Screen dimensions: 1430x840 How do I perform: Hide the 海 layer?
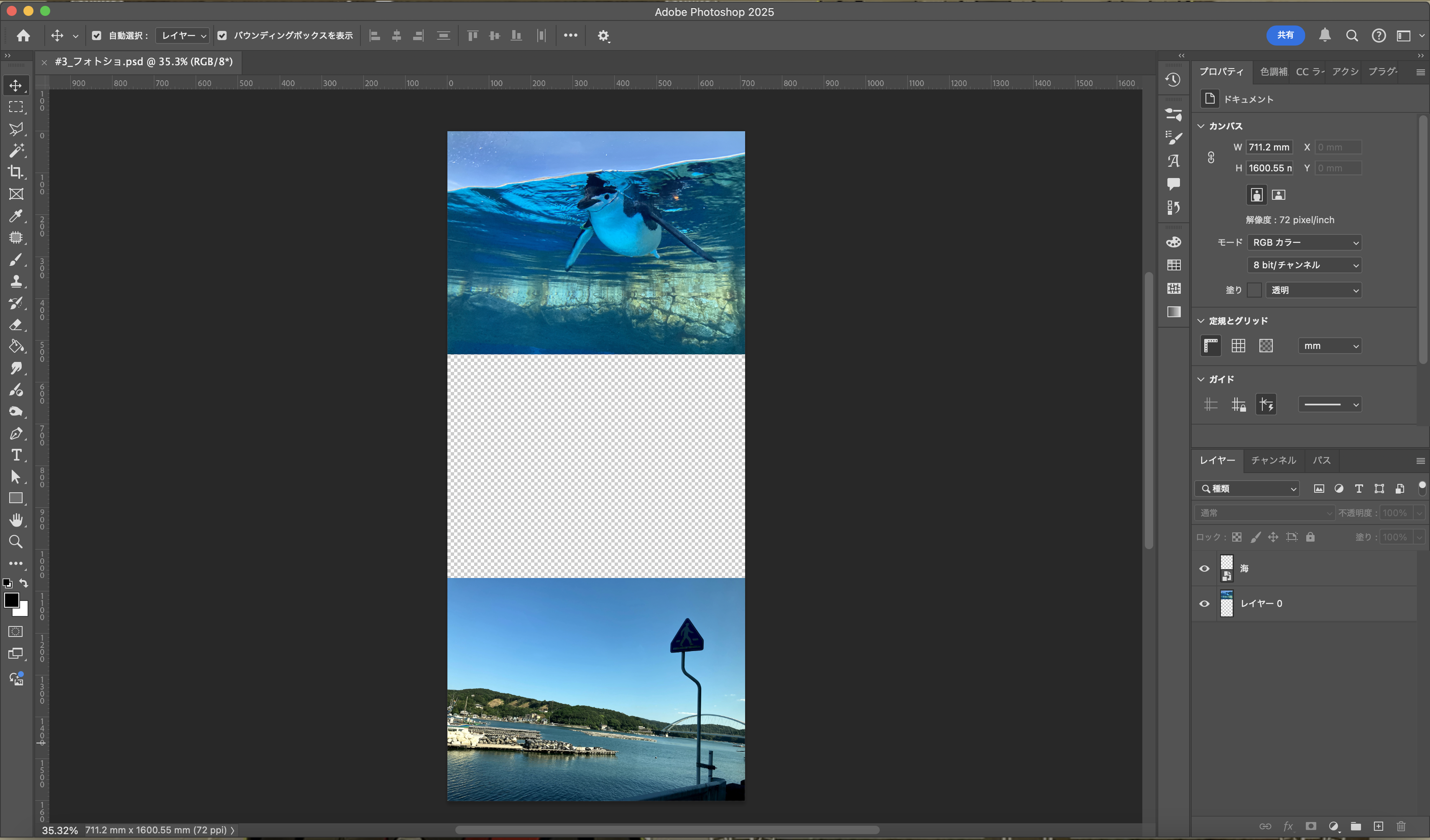pyautogui.click(x=1204, y=568)
